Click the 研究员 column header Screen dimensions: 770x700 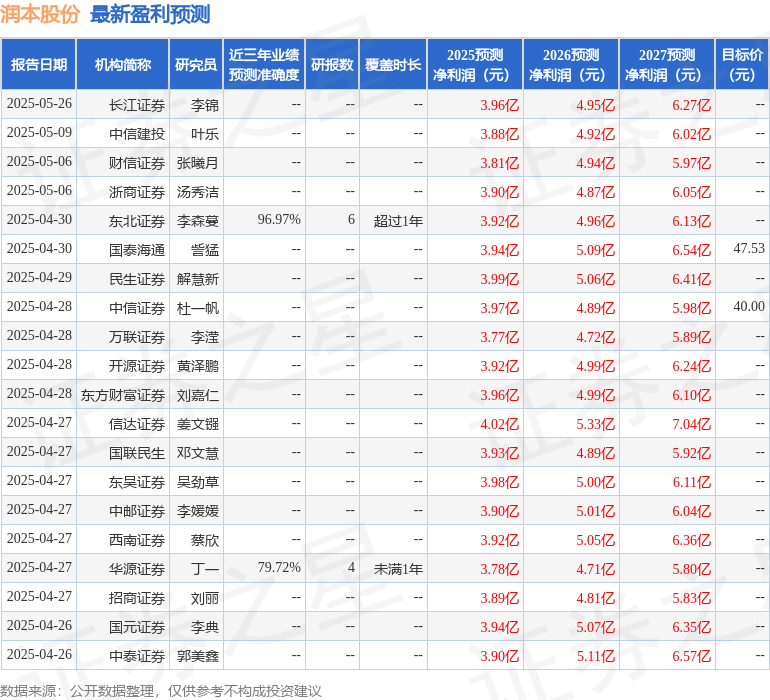click(x=196, y=65)
